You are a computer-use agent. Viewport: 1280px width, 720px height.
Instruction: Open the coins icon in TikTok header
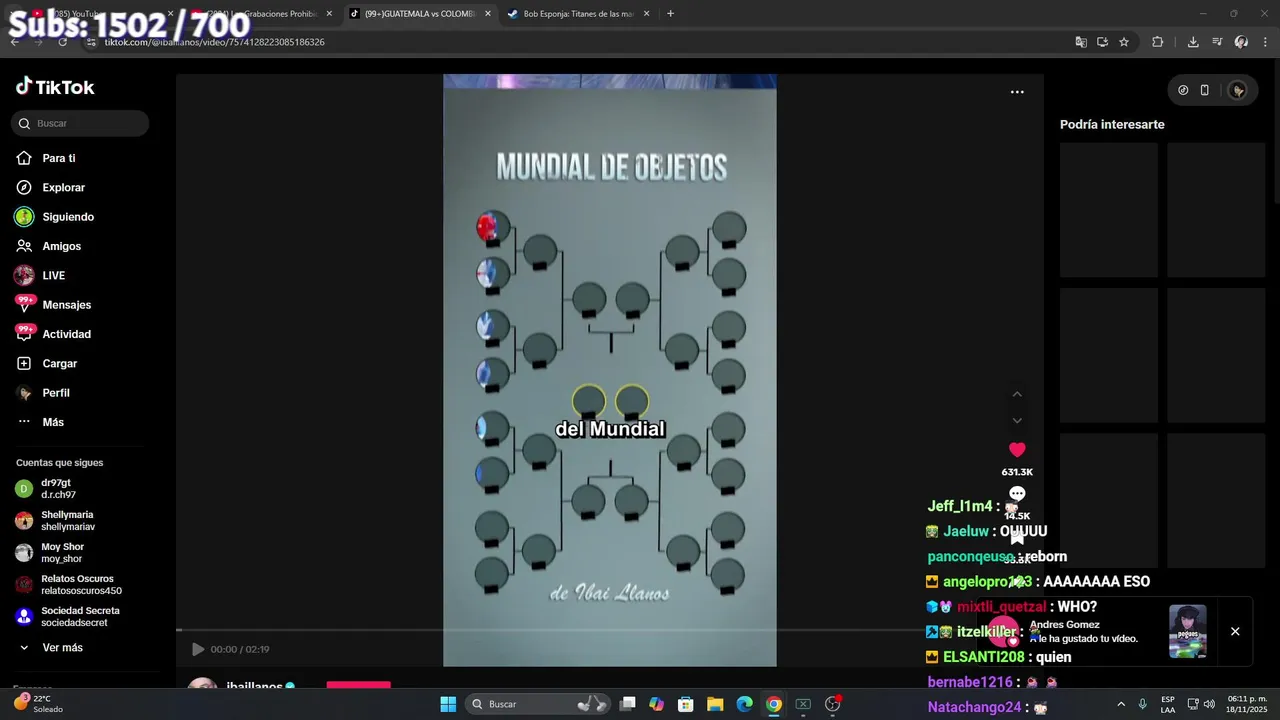coord(1183,90)
